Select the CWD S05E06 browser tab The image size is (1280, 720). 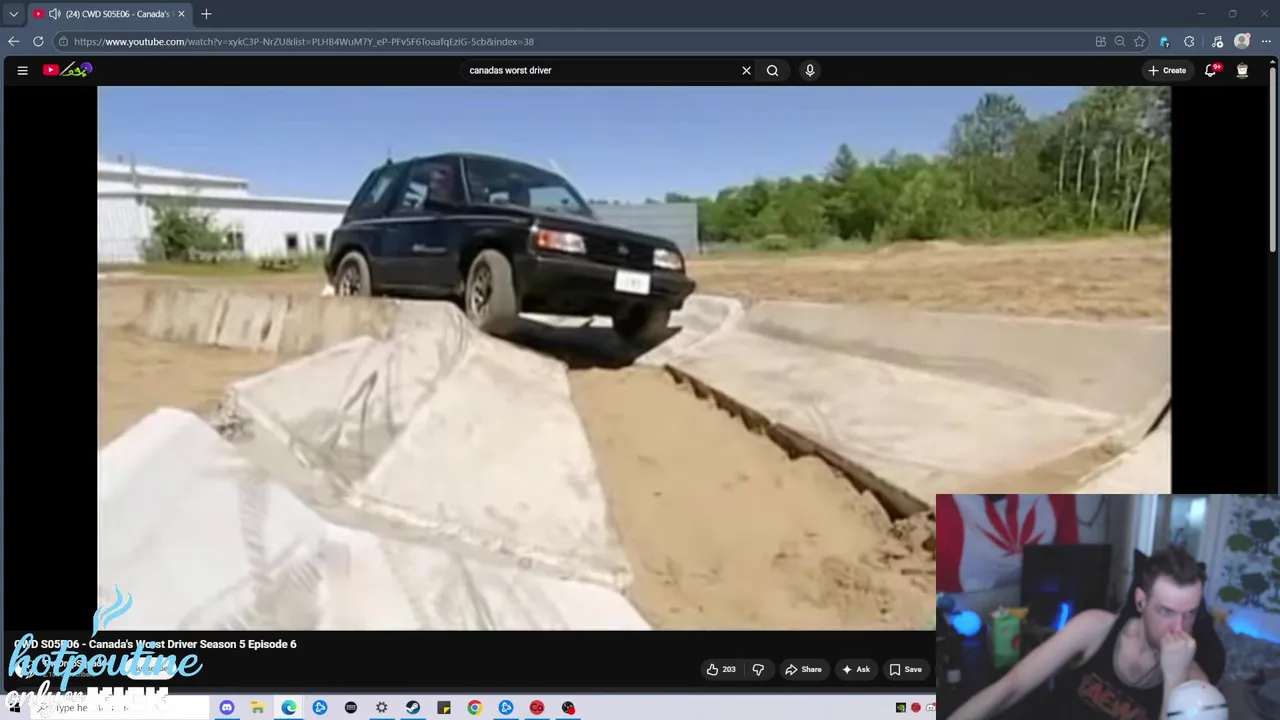(109, 14)
